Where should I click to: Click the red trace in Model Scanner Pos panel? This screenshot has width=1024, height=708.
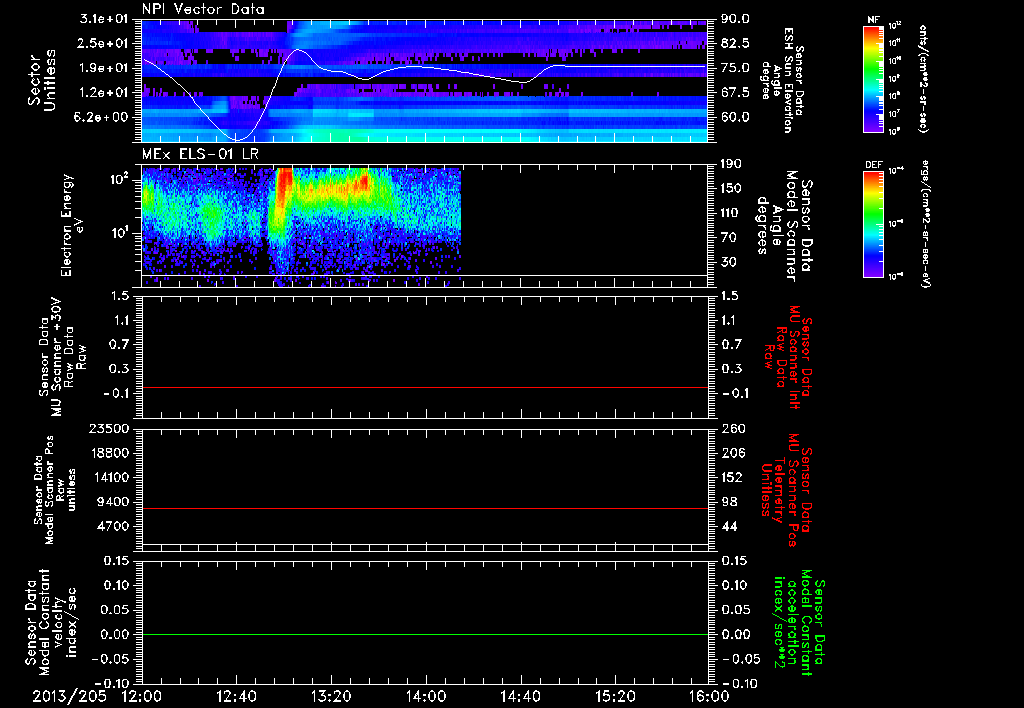point(424,508)
